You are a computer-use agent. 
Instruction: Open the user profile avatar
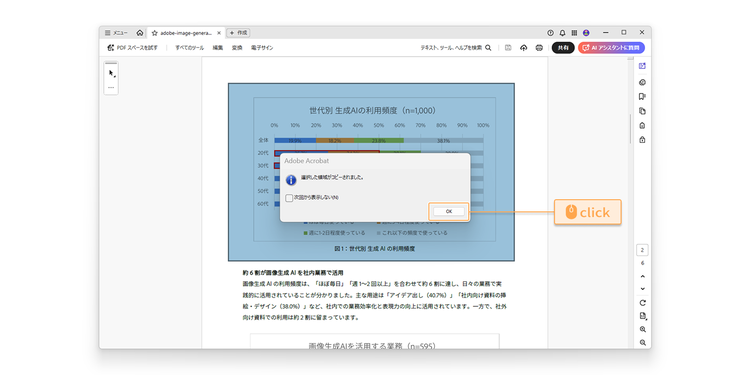click(586, 33)
